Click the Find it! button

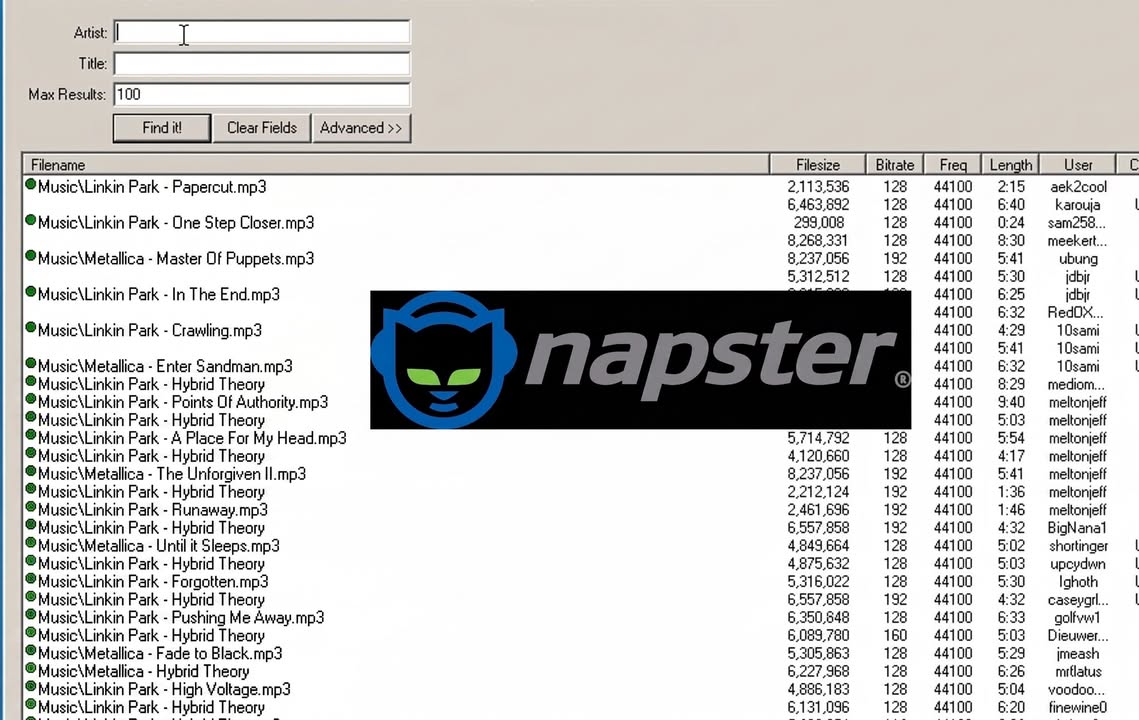pyautogui.click(x=162, y=128)
